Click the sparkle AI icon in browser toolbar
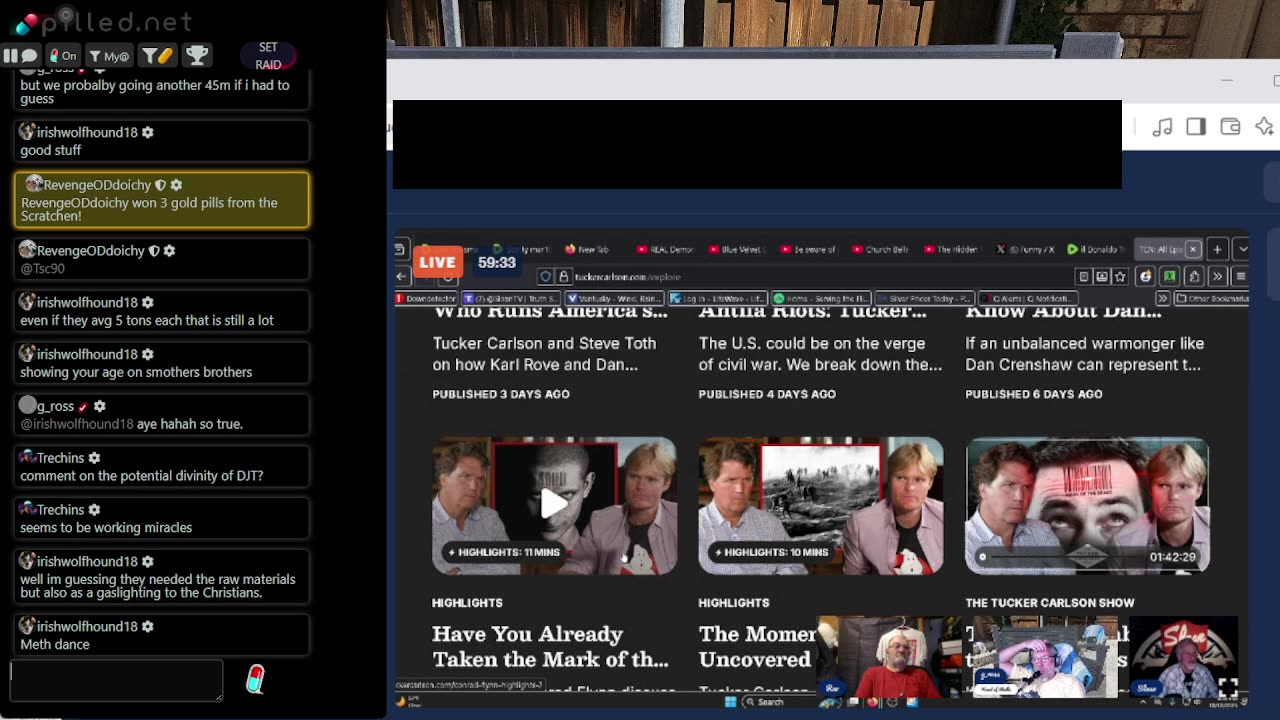Viewport: 1280px width, 720px height. [x=1264, y=127]
